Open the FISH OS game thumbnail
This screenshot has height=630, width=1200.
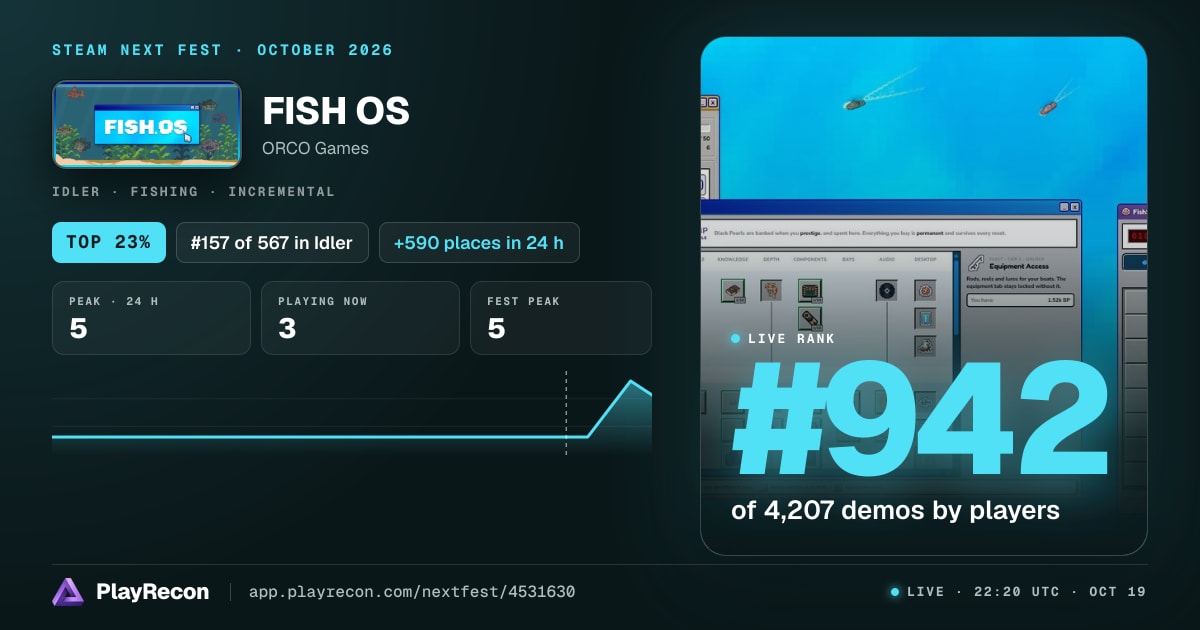click(x=147, y=124)
